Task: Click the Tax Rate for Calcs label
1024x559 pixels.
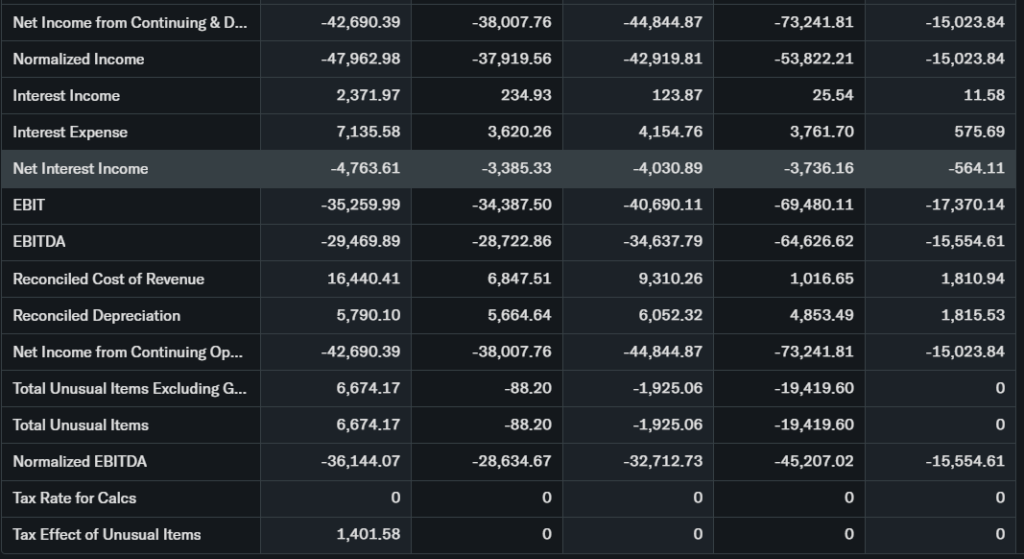Action: click(74, 497)
